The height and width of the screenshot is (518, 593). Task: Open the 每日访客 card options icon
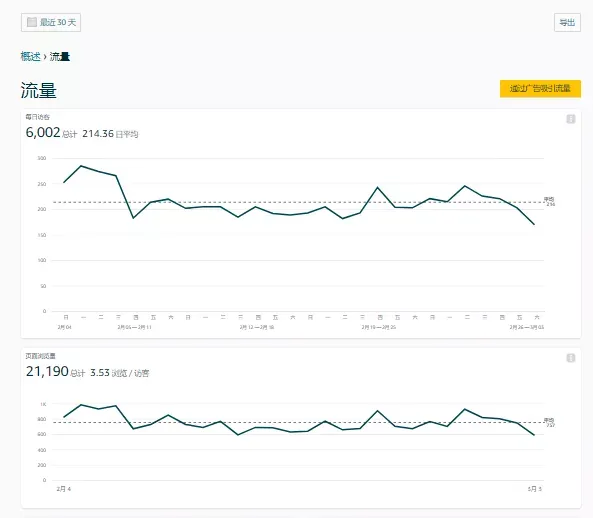[x=571, y=119]
